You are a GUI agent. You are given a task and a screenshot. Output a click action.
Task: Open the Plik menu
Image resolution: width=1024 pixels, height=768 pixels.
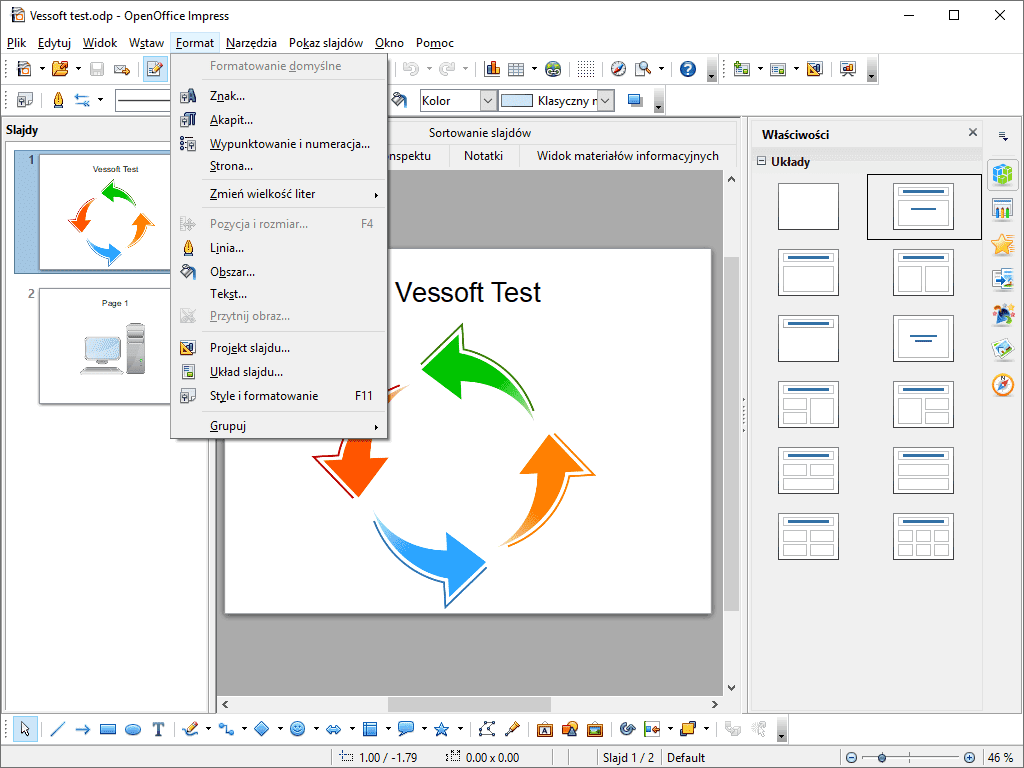(16, 43)
